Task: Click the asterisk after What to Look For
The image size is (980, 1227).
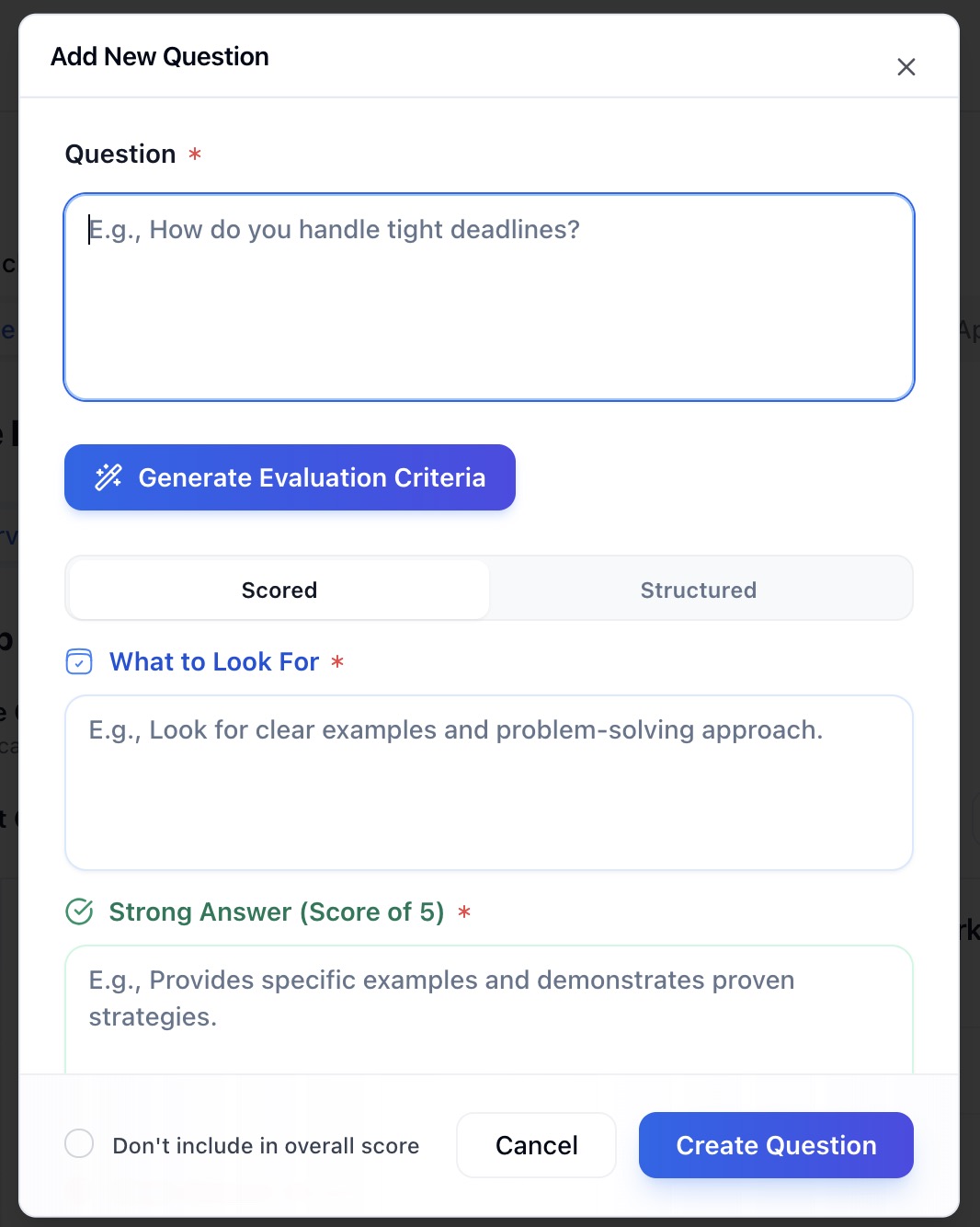Action: [x=337, y=662]
